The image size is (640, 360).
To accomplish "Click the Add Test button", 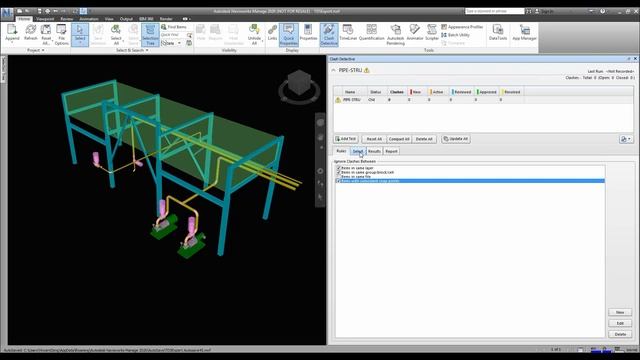I will point(346,139).
